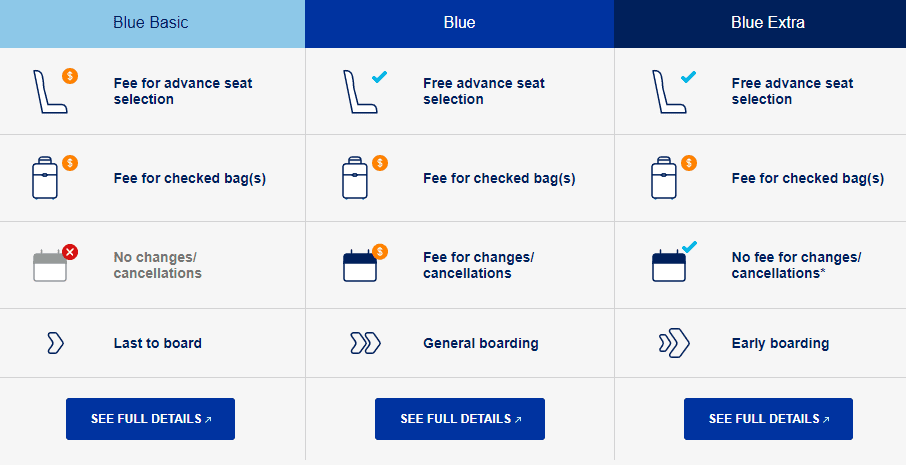Select the Blue column header
This screenshot has height=465, width=906.
(459, 24)
